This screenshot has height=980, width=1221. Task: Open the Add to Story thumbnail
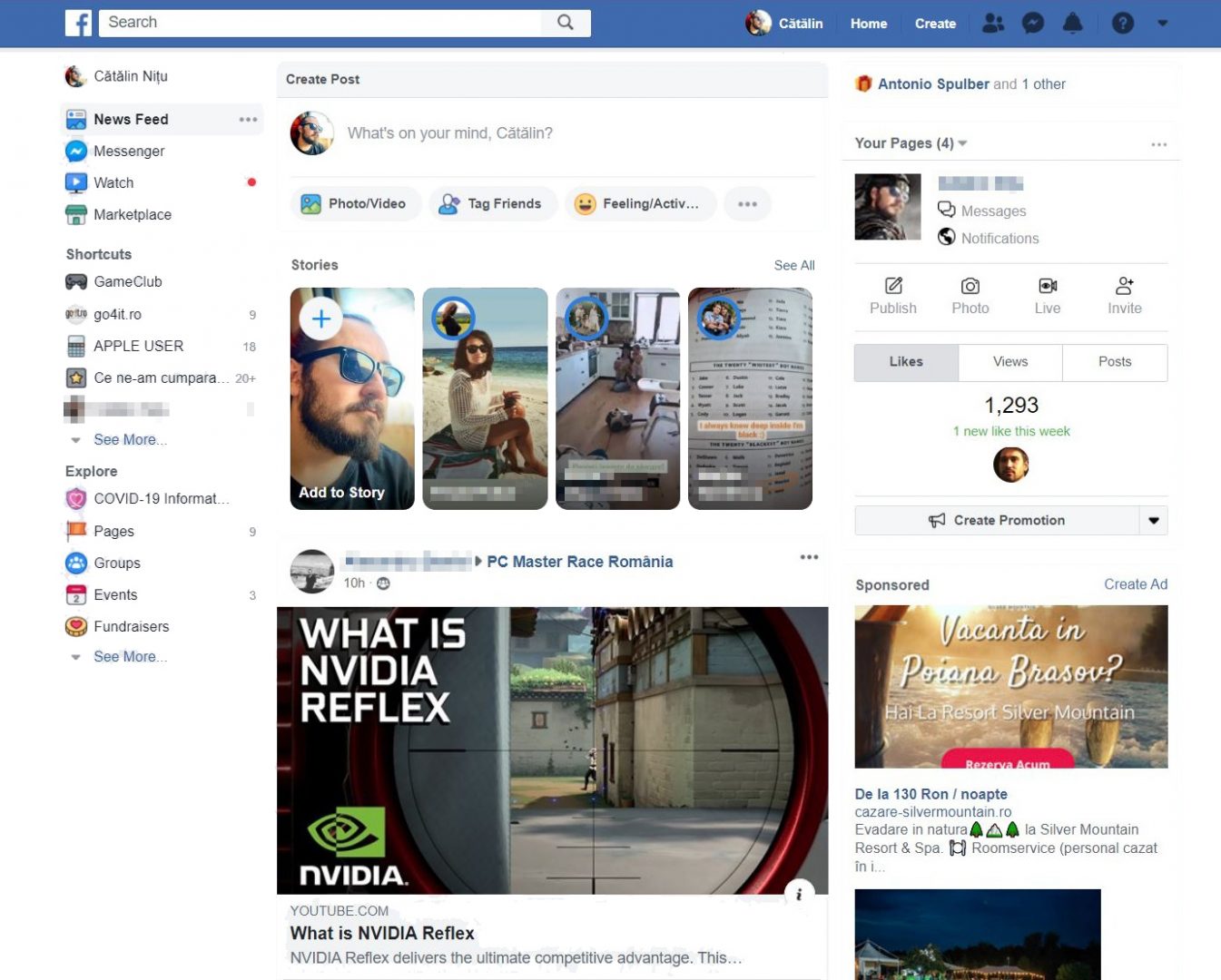(x=352, y=398)
